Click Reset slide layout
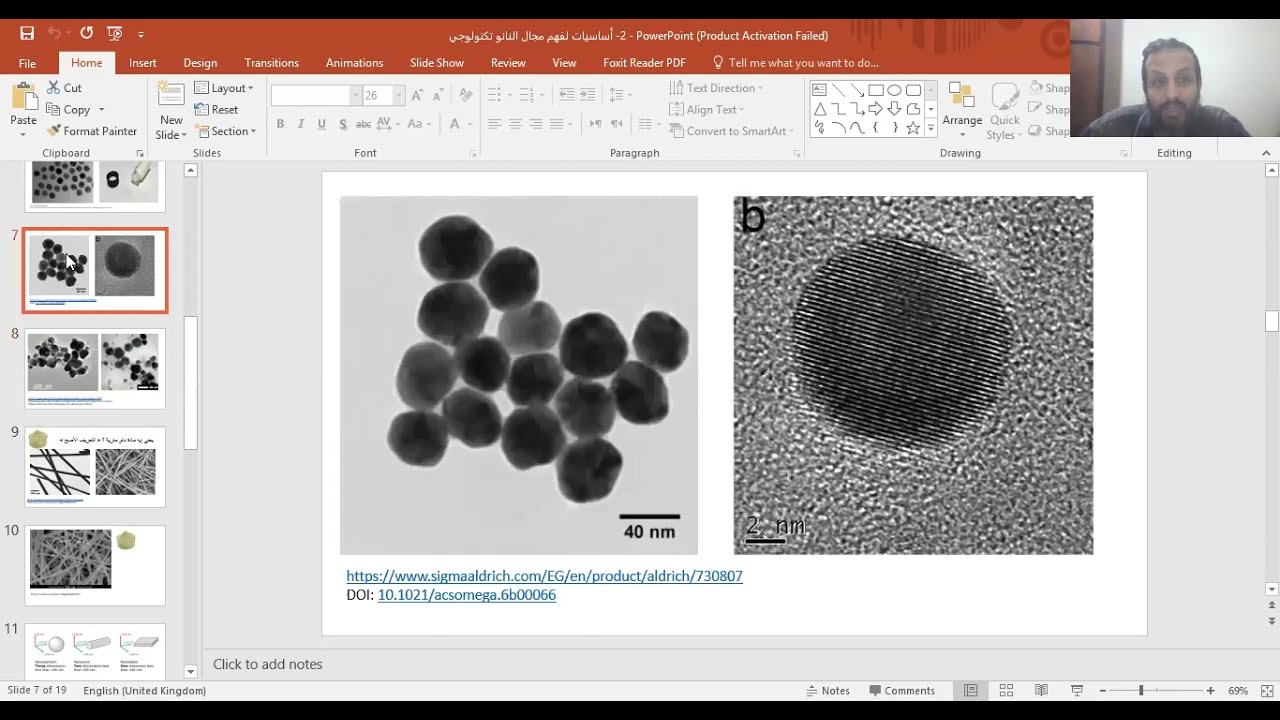Viewport: 1280px width, 720px height. point(217,110)
